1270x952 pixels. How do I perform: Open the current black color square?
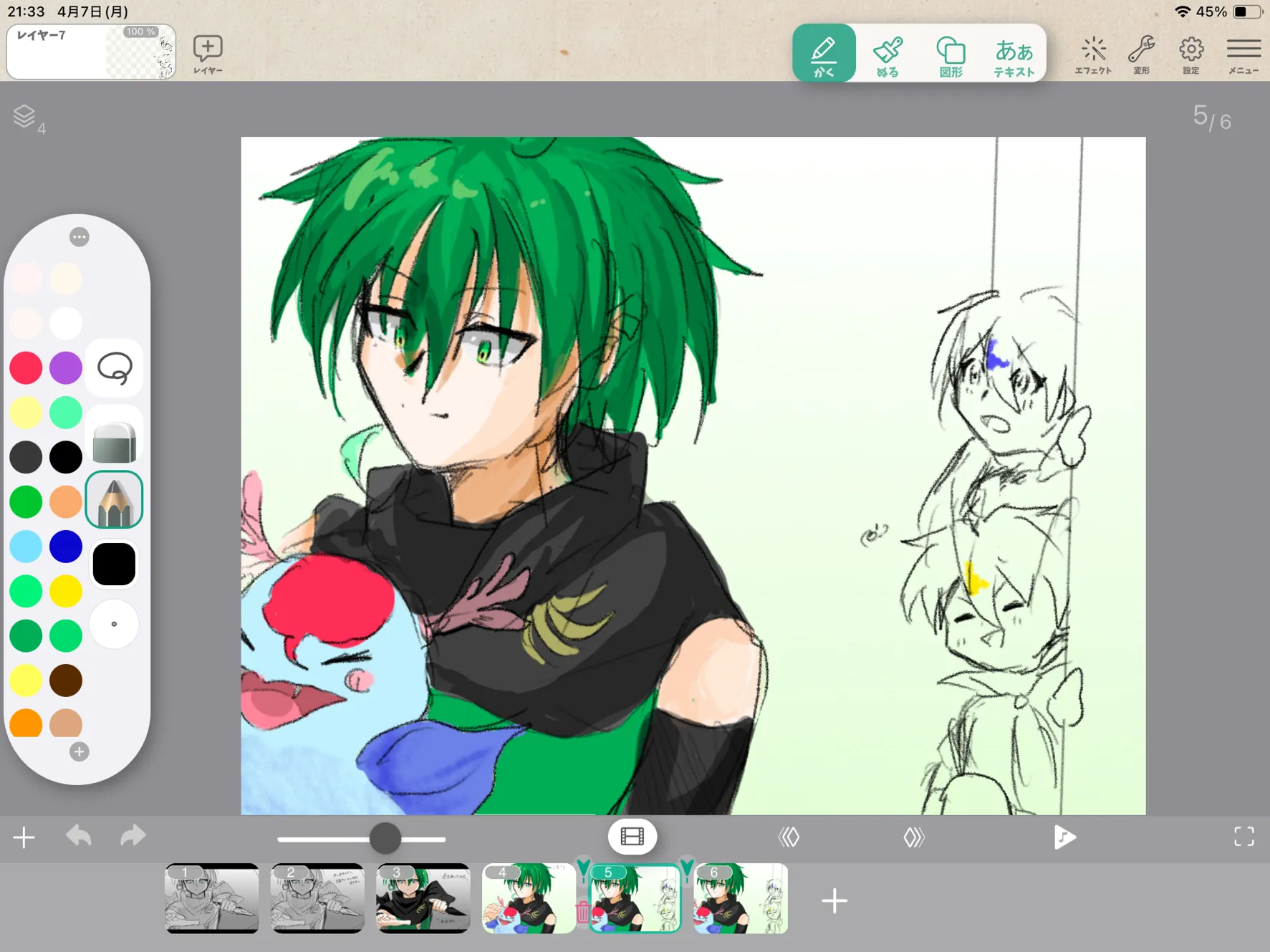[x=115, y=564]
